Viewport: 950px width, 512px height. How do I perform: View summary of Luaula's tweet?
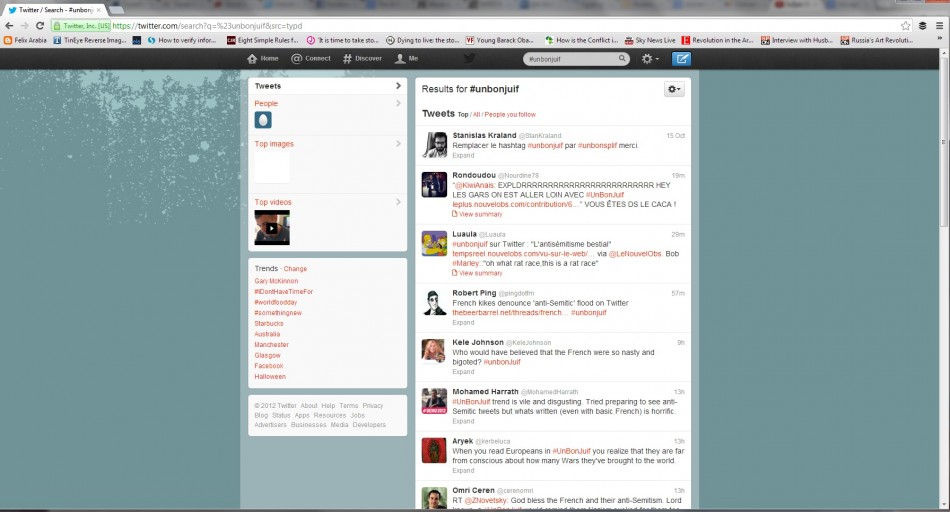477,273
